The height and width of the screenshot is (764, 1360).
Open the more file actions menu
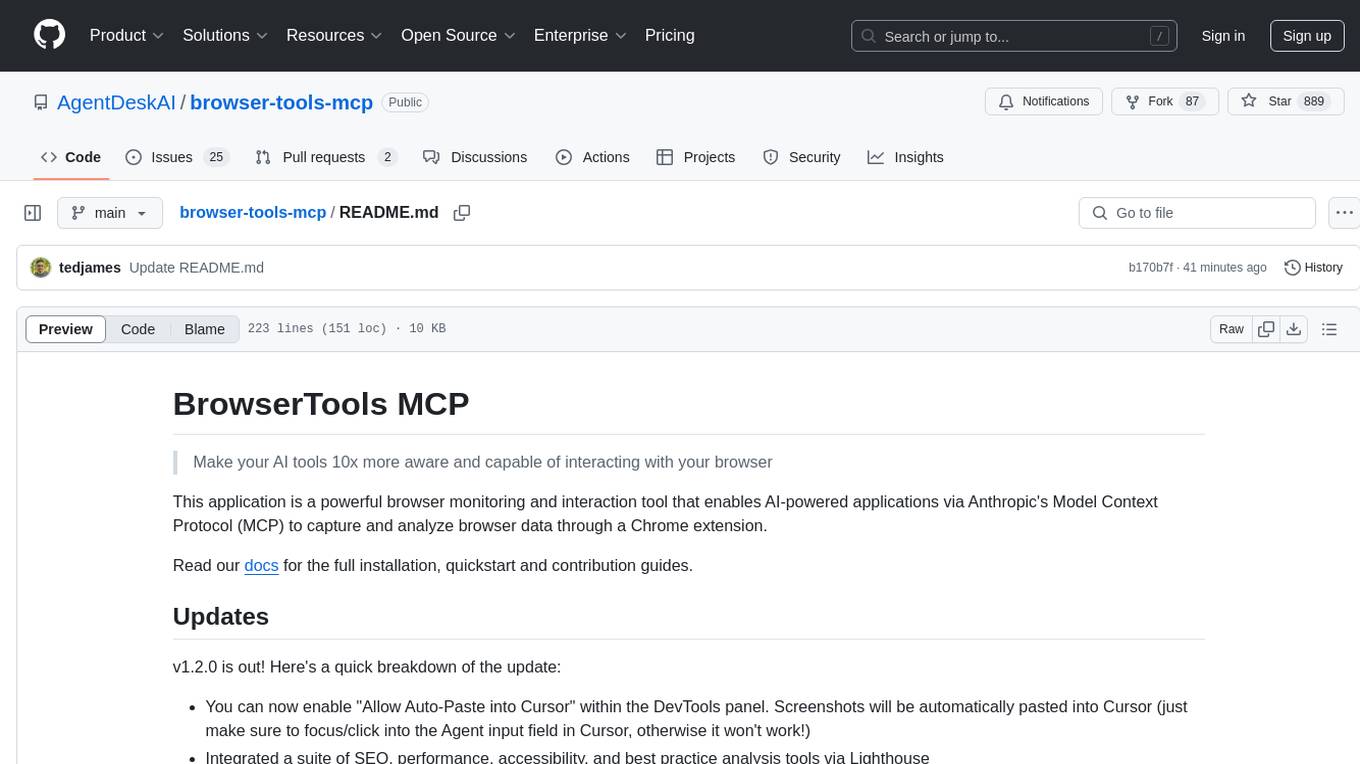pyautogui.click(x=1343, y=213)
